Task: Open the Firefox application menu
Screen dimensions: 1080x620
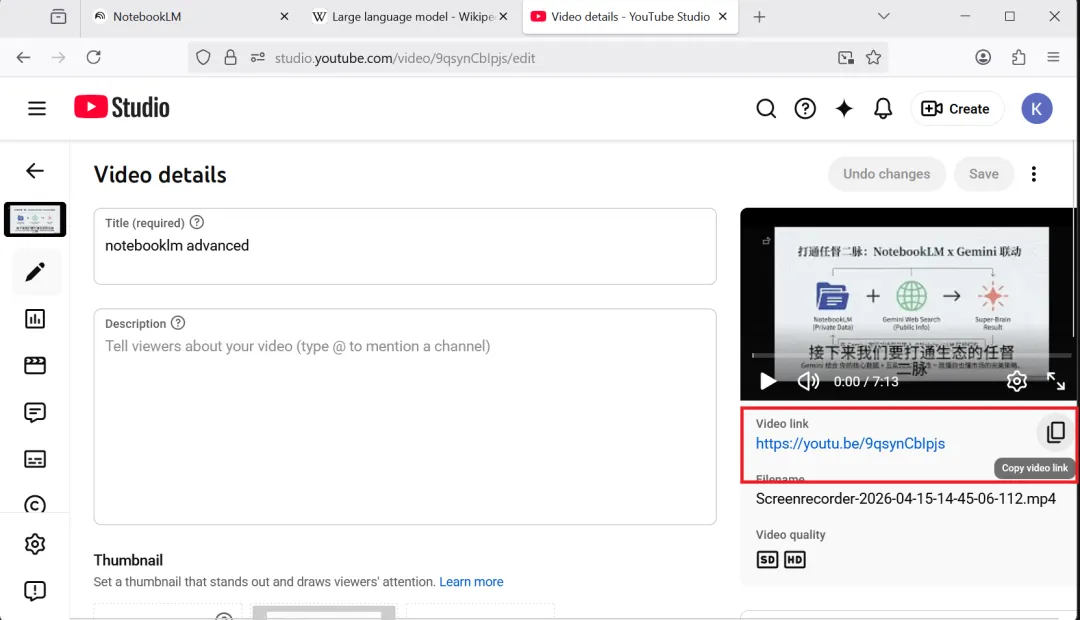Action: [1053, 58]
